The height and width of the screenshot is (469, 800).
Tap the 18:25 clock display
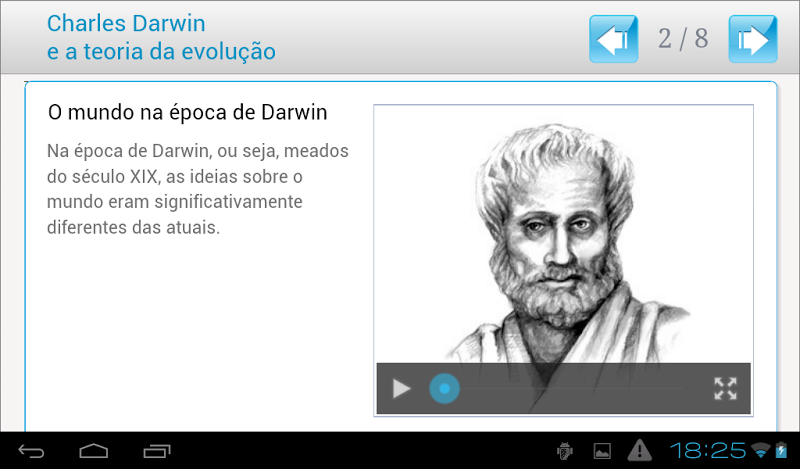coord(708,451)
